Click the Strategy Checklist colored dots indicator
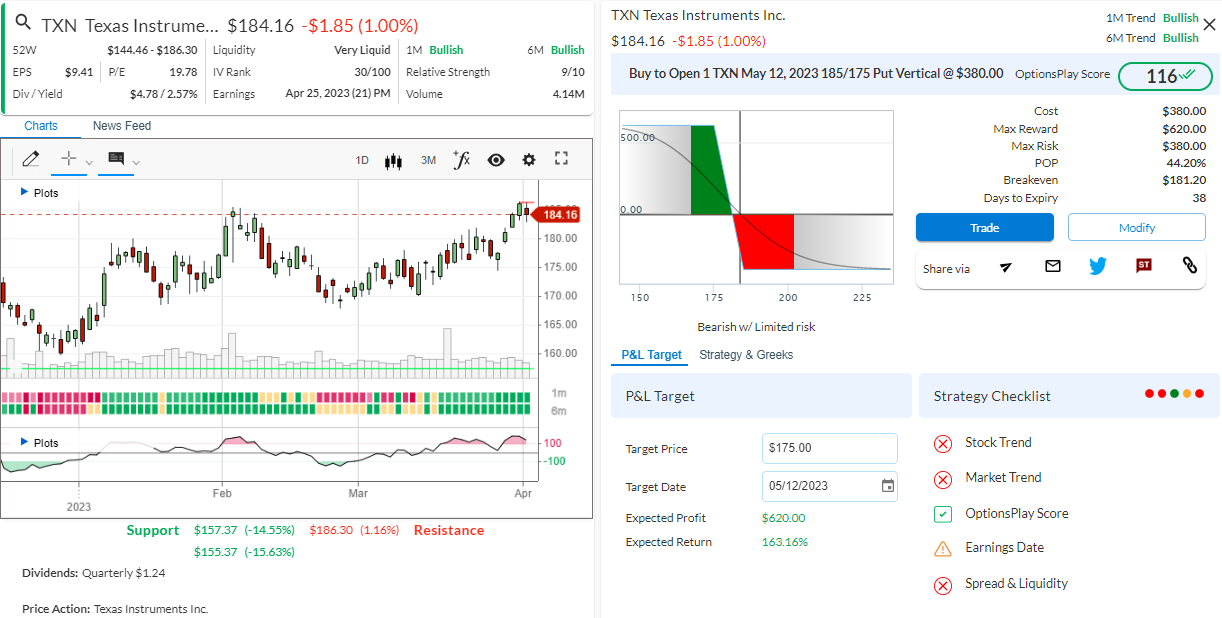The height and width of the screenshot is (618, 1222). click(1175, 394)
